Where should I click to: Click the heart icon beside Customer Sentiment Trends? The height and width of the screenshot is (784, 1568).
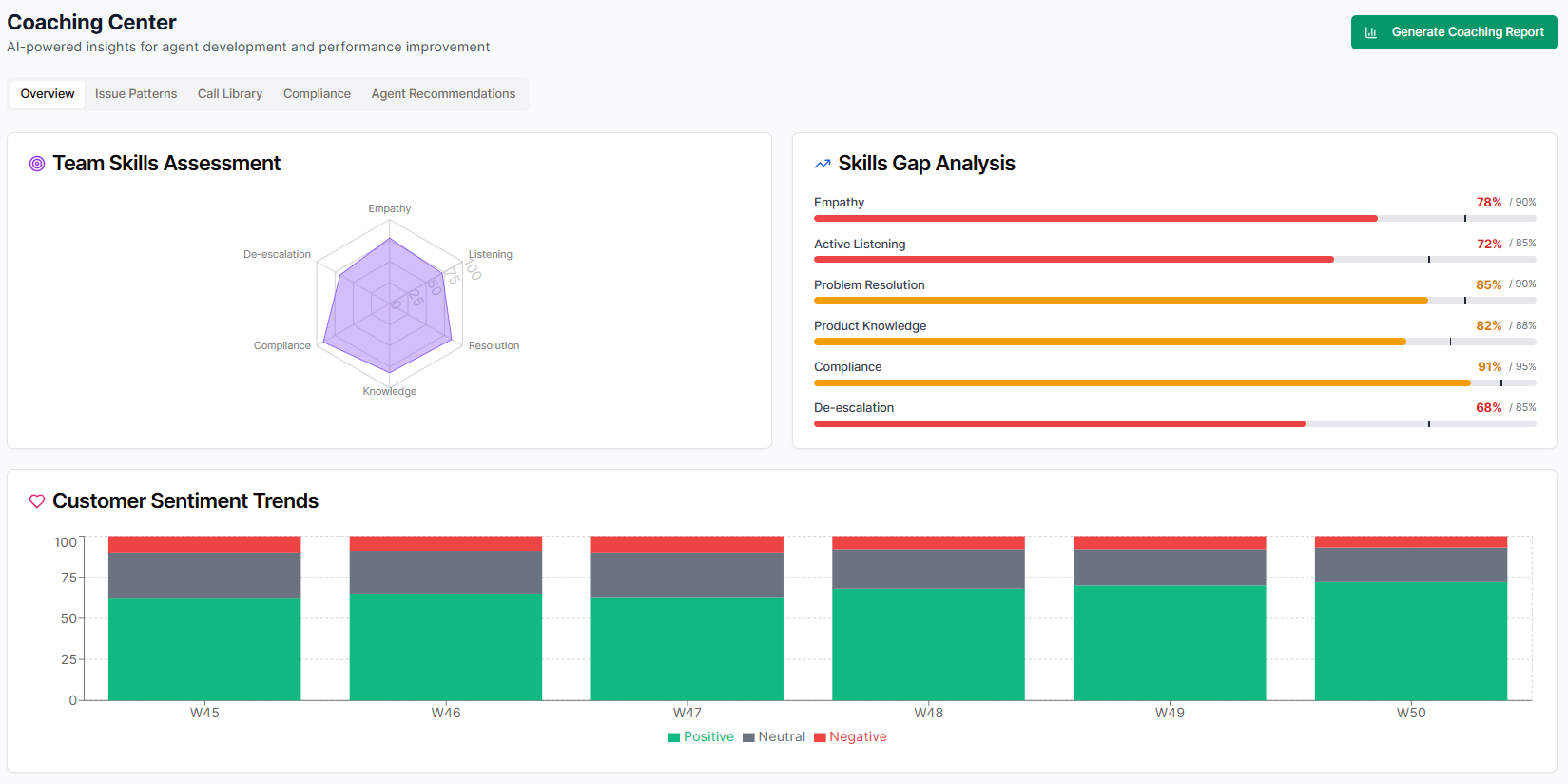[37, 501]
